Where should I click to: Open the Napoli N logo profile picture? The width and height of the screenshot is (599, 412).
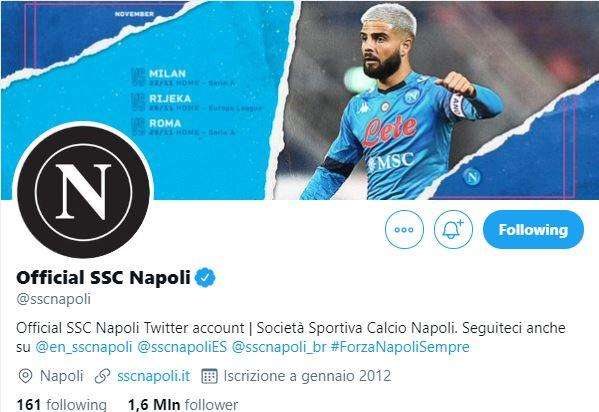point(83,192)
